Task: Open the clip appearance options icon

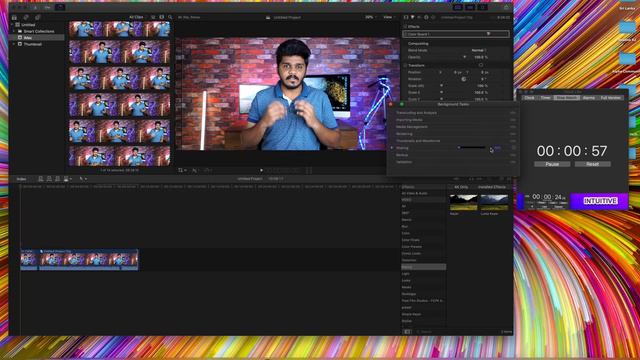Action: [162, 18]
